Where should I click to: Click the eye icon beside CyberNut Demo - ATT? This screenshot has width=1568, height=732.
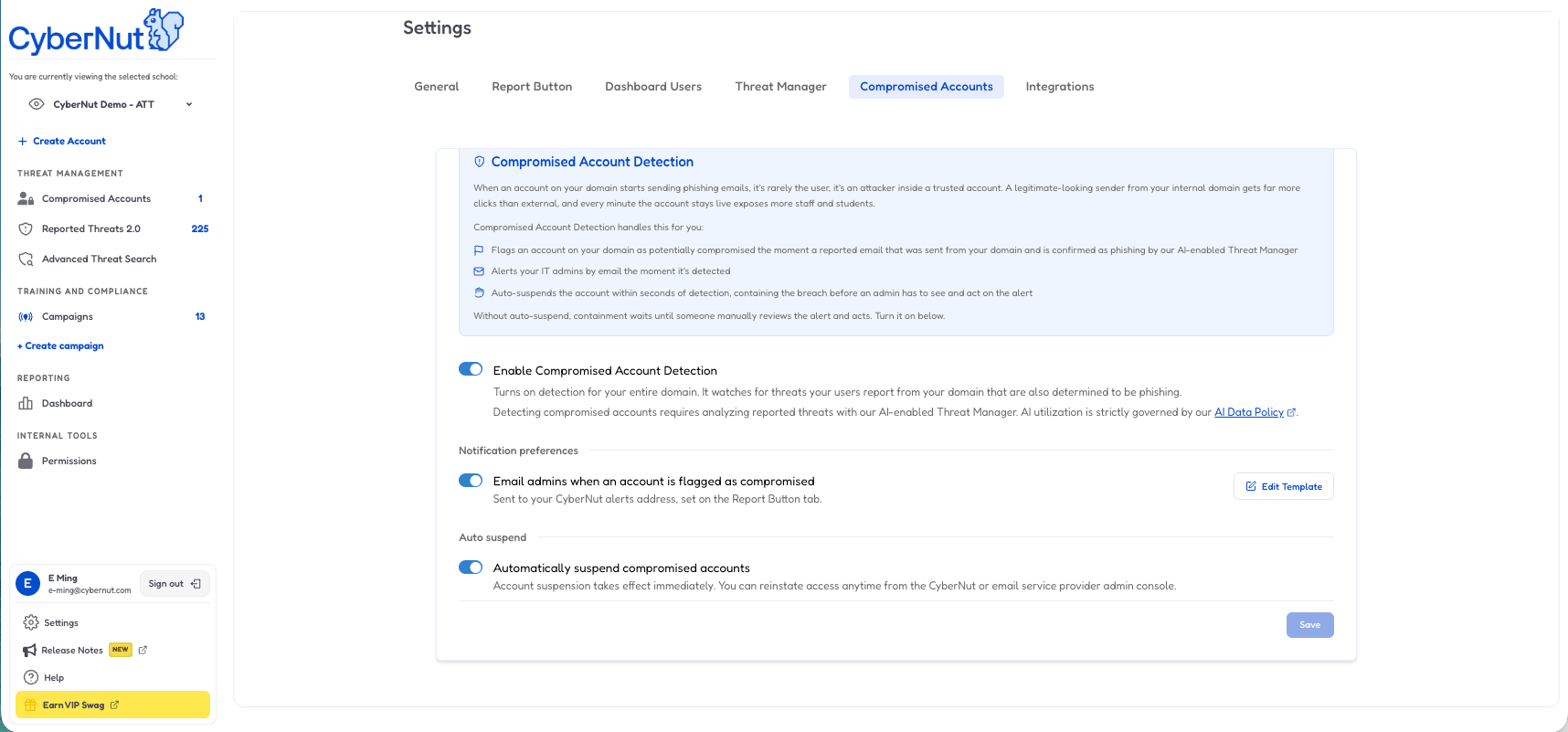[x=37, y=104]
